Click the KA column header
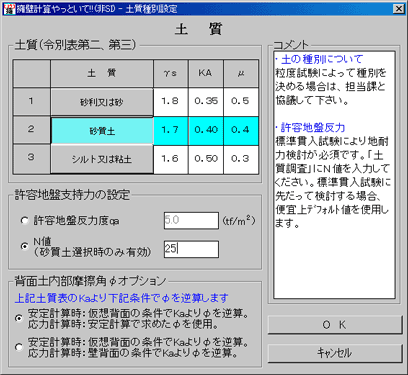The width and height of the screenshot is (408, 375). coord(206,74)
